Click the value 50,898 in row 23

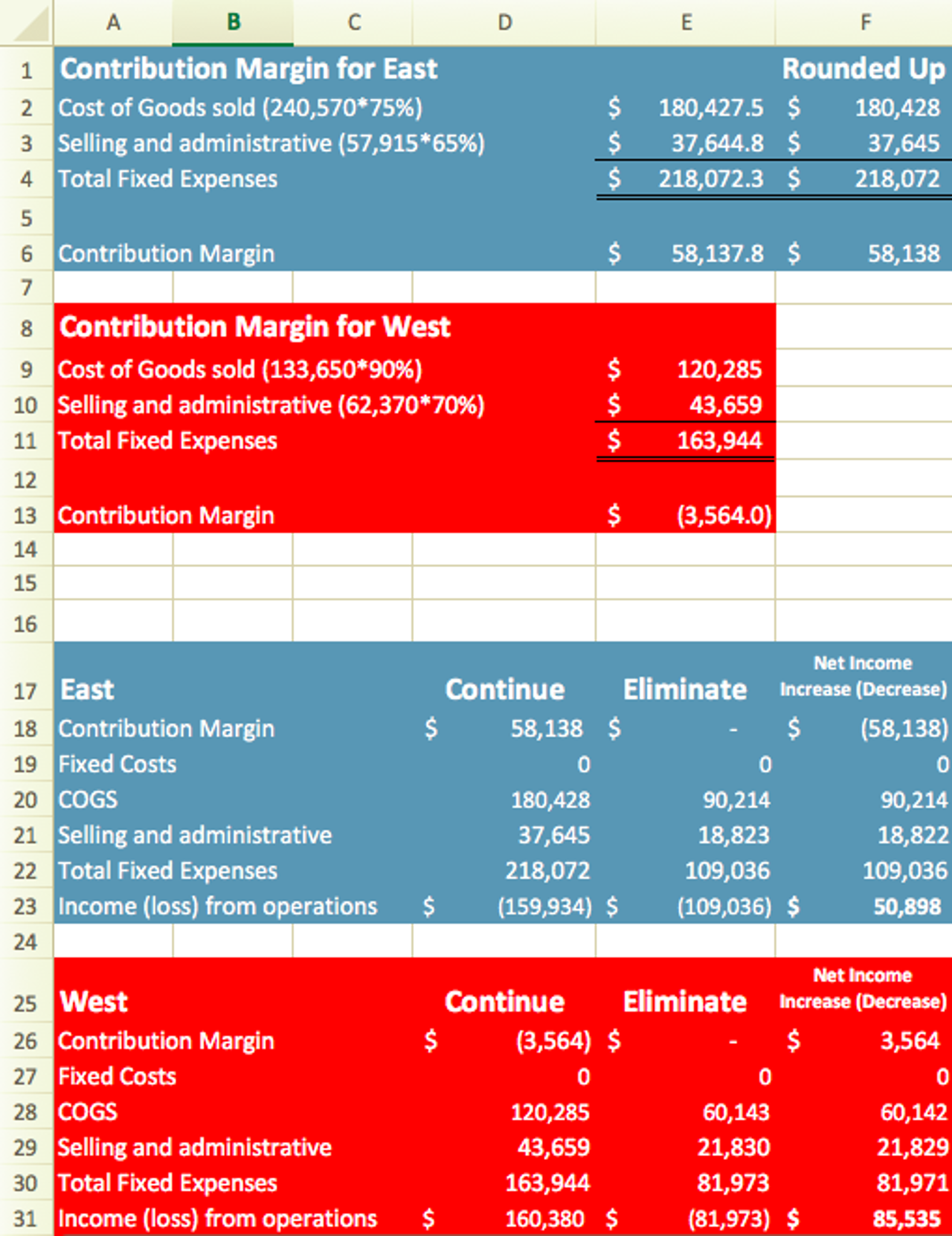907,907
